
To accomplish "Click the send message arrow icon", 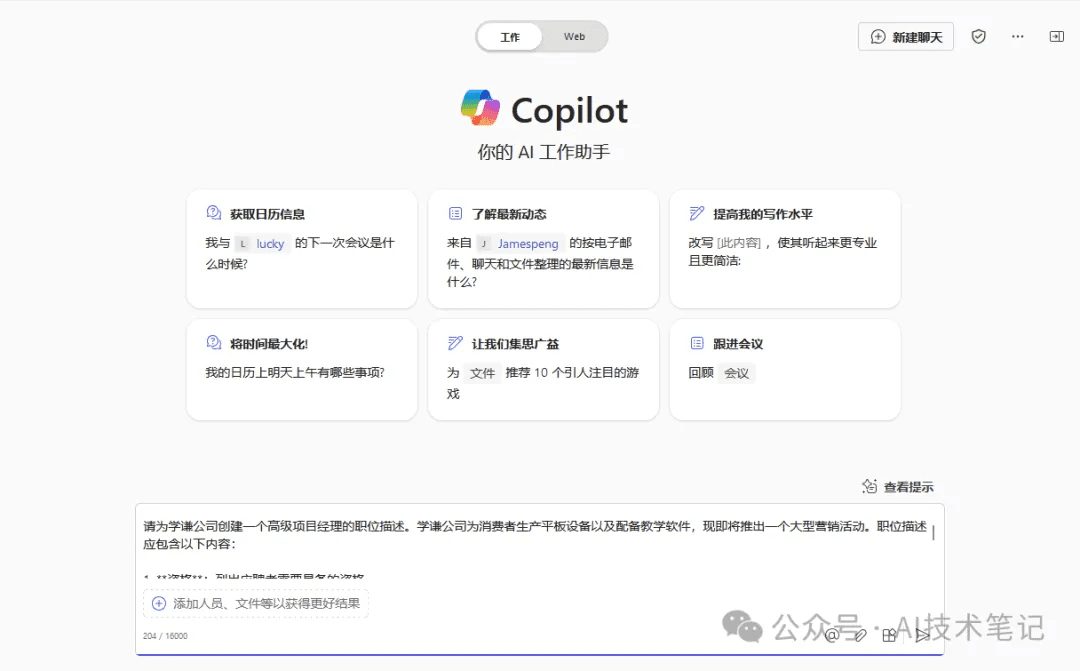I will (x=922, y=635).
